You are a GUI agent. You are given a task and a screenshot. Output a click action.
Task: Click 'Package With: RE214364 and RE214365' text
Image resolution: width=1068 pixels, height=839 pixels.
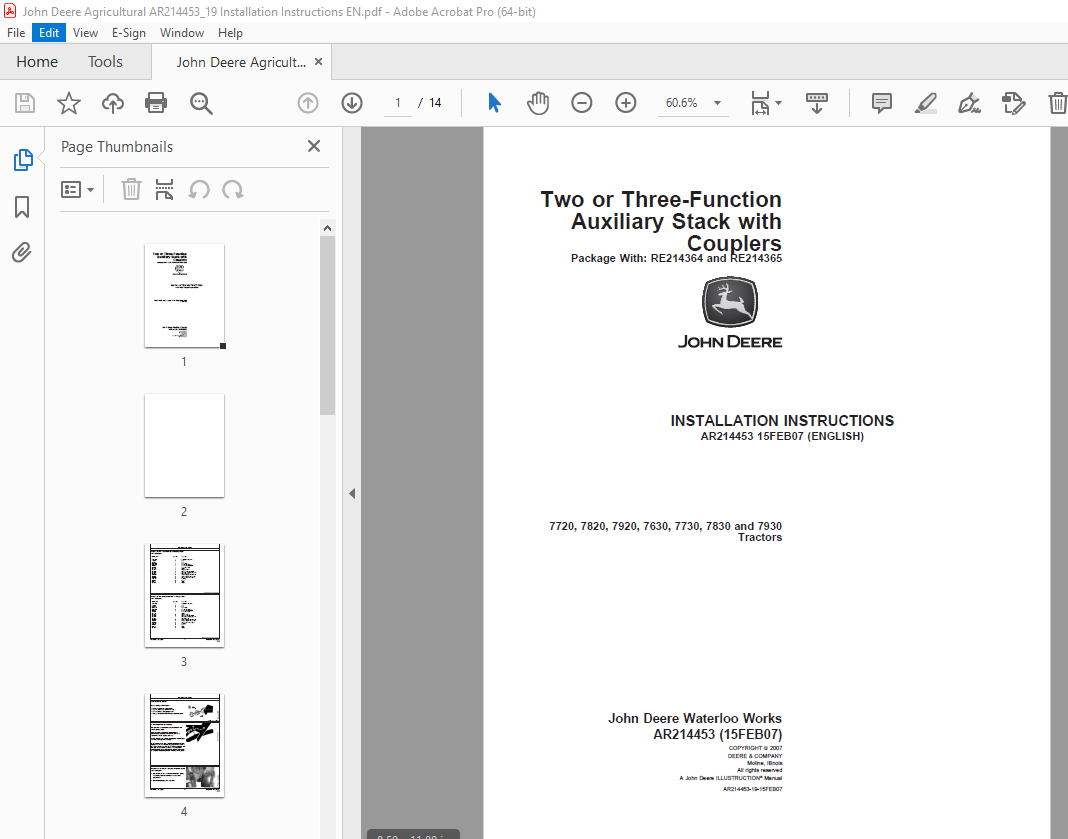pos(676,259)
